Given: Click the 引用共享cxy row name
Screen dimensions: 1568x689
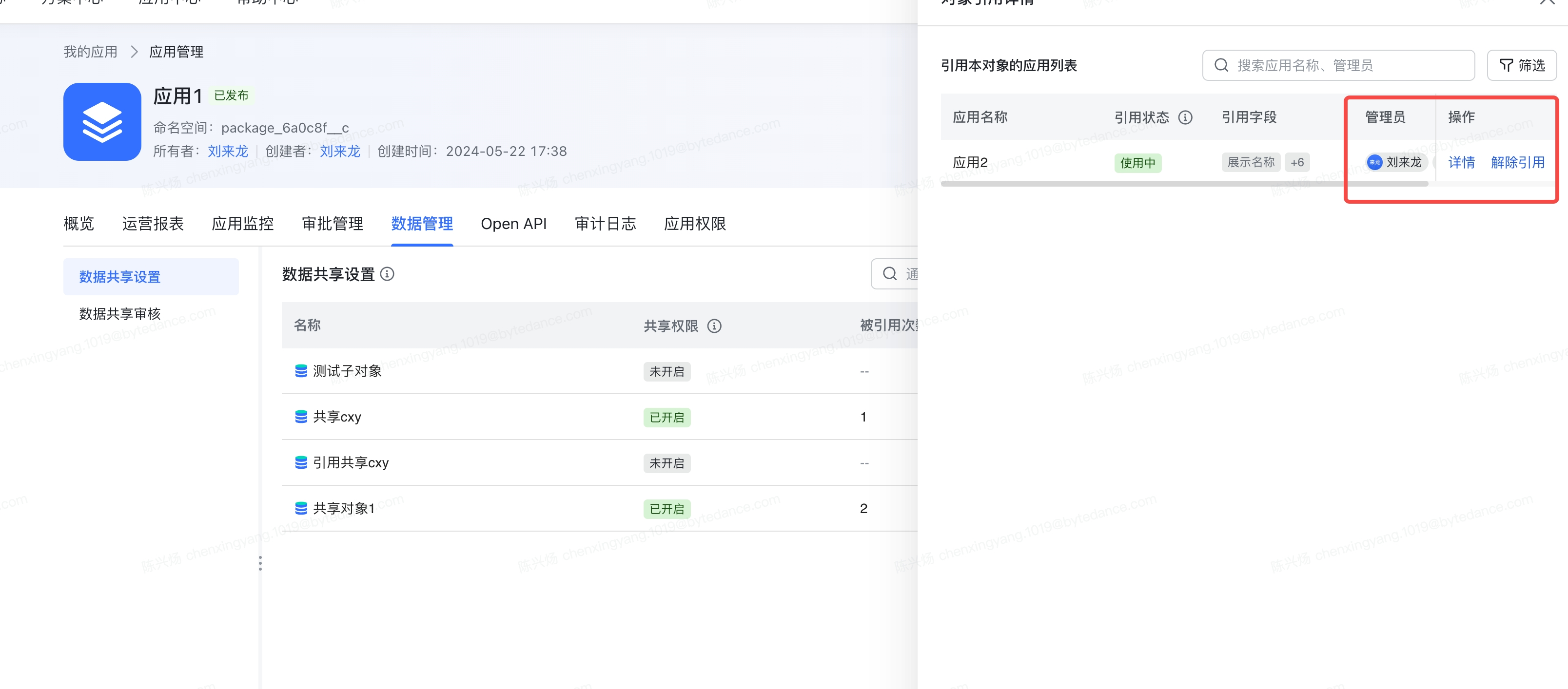Looking at the screenshot, I should (351, 463).
